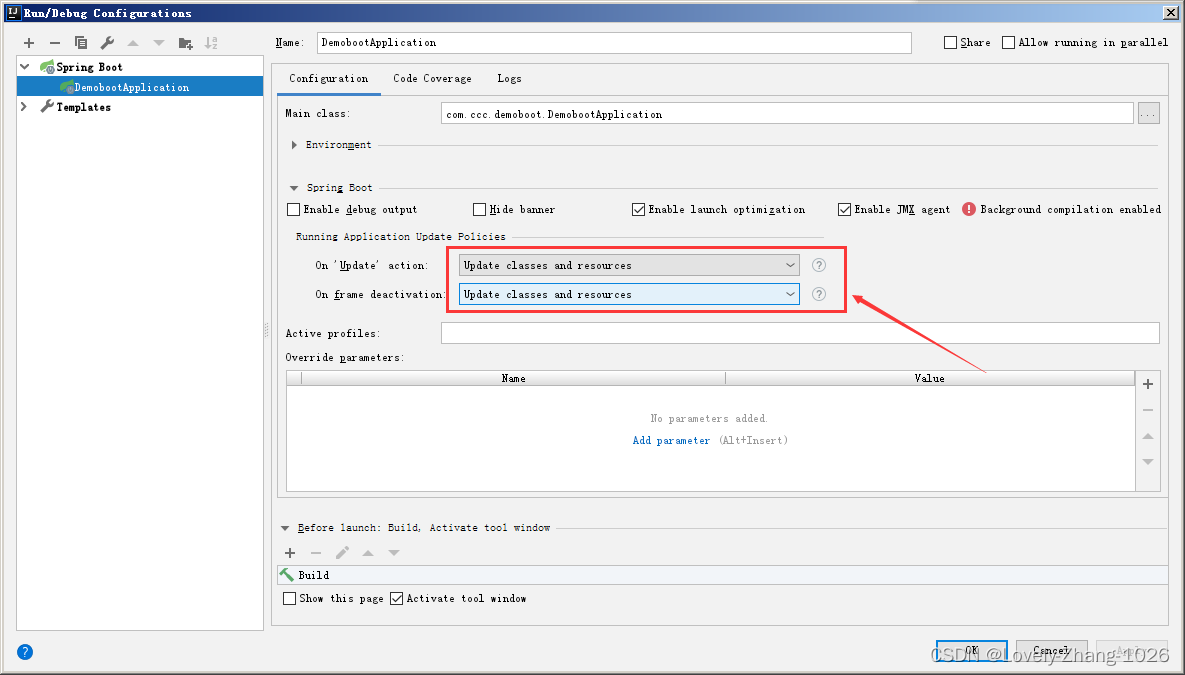Click the Active profiles field
This screenshot has width=1185, height=675.
800,333
